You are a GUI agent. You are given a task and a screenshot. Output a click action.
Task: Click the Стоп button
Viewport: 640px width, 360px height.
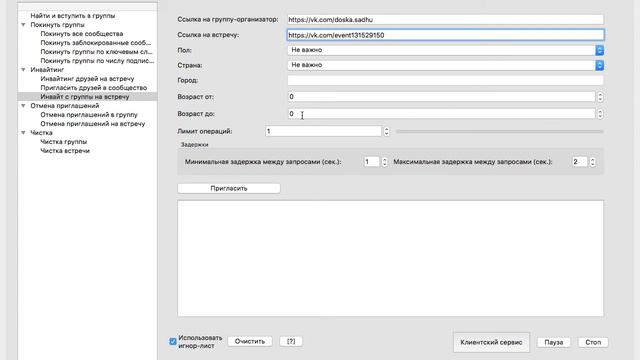tap(593, 342)
